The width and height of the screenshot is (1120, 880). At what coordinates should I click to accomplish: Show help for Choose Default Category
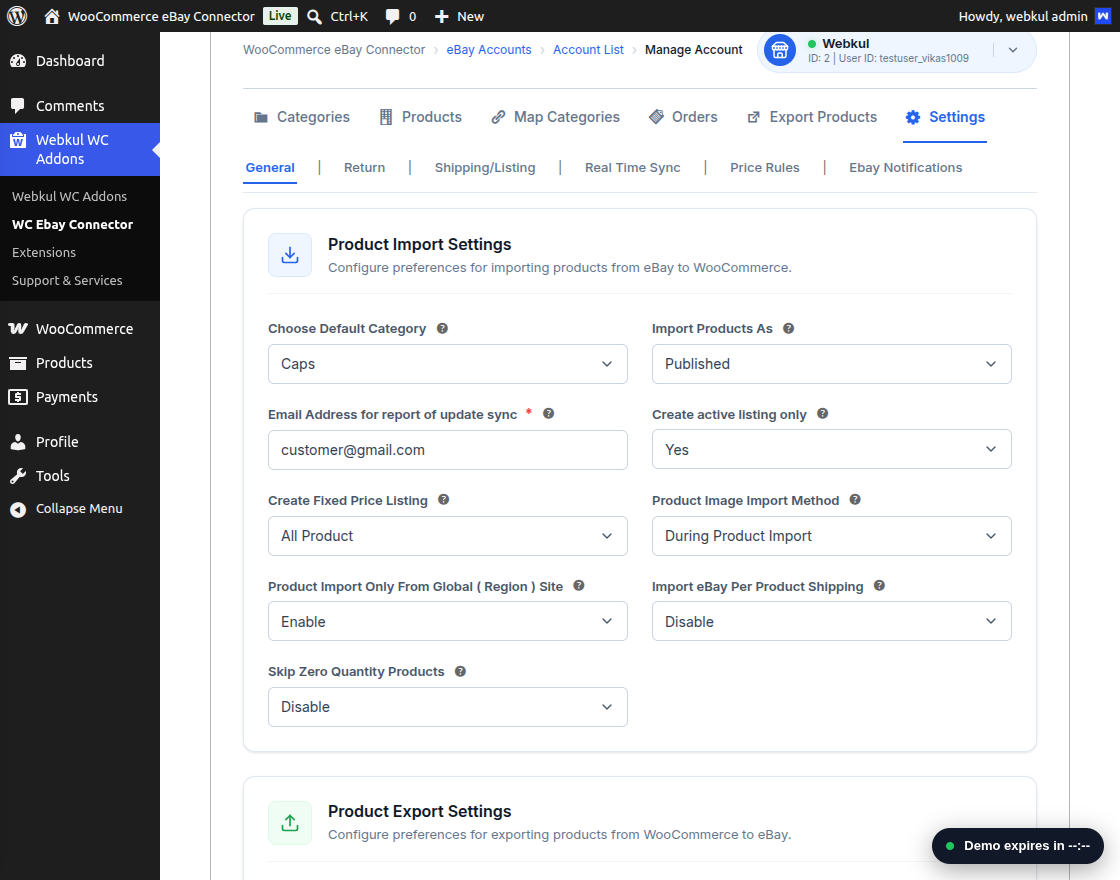pos(442,329)
